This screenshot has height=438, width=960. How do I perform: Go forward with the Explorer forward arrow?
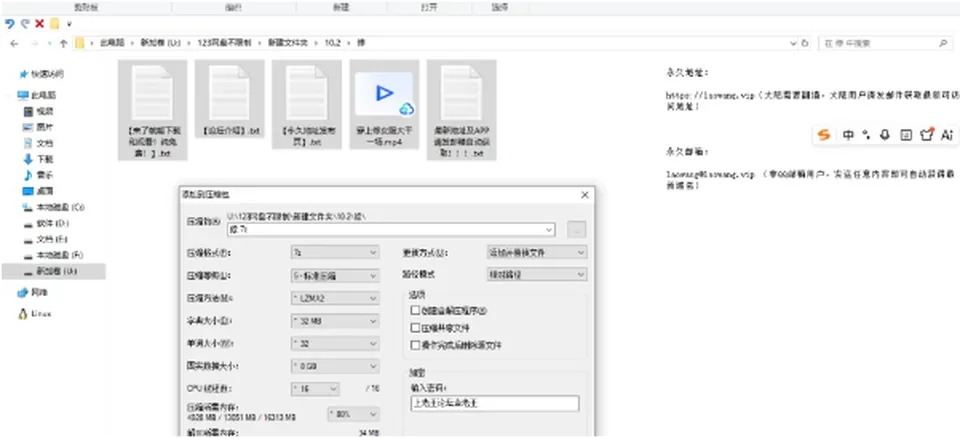34,43
